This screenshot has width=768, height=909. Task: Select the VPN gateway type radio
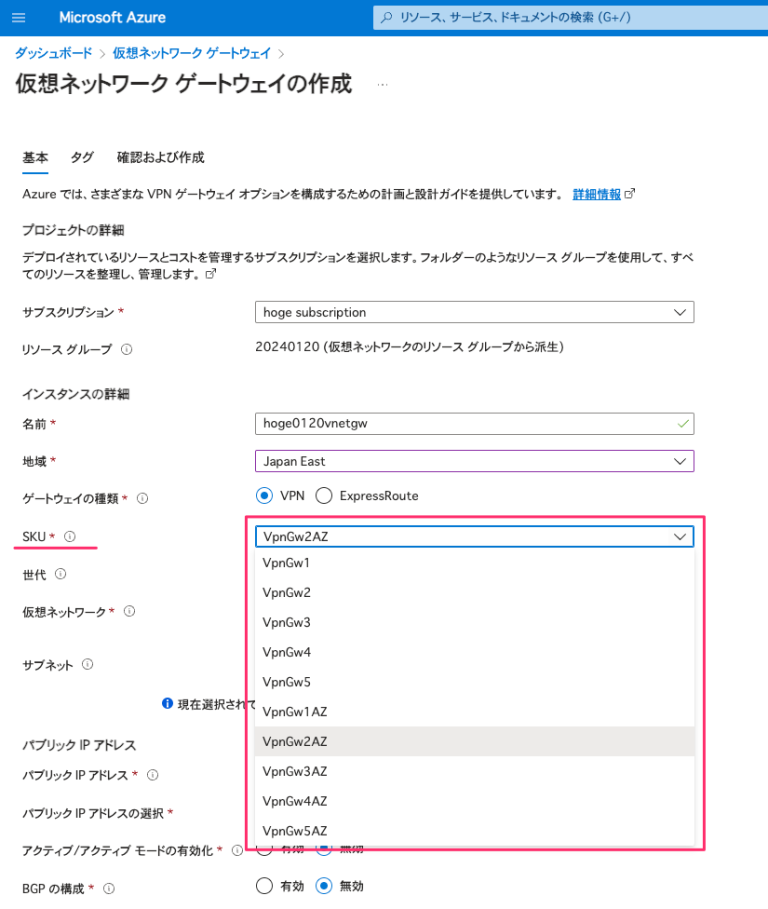pyautogui.click(x=264, y=496)
